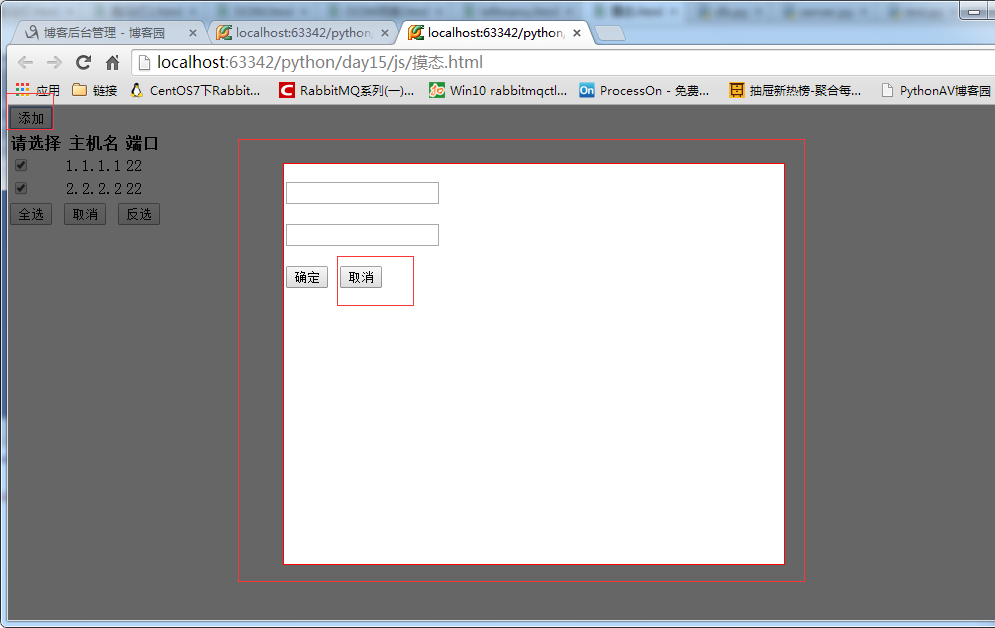Select the active localhost:63342 tab
Screen dimensions: 995x628
point(492,32)
